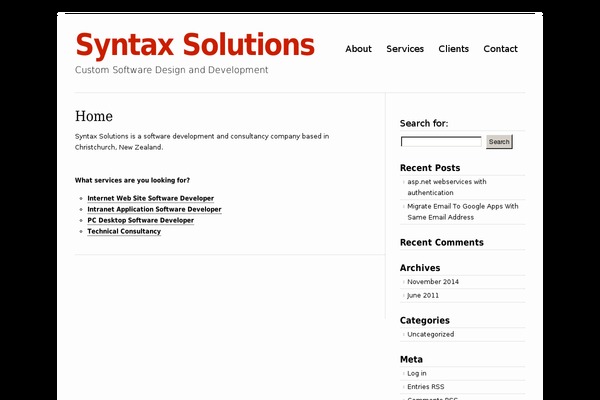Click the Syntax Solutions site title
The height and width of the screenshot is (400, 600).
[x=195, y=45]
